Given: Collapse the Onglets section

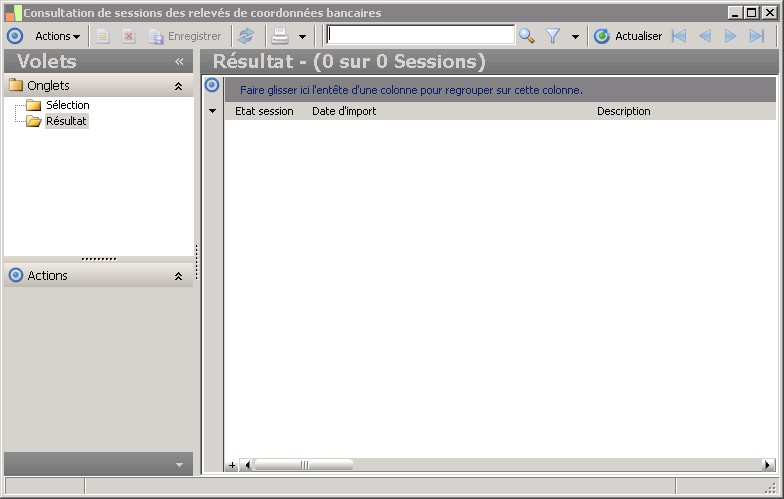Looking at the screenshot, I should pyautogui.click(x=178, y=86).
